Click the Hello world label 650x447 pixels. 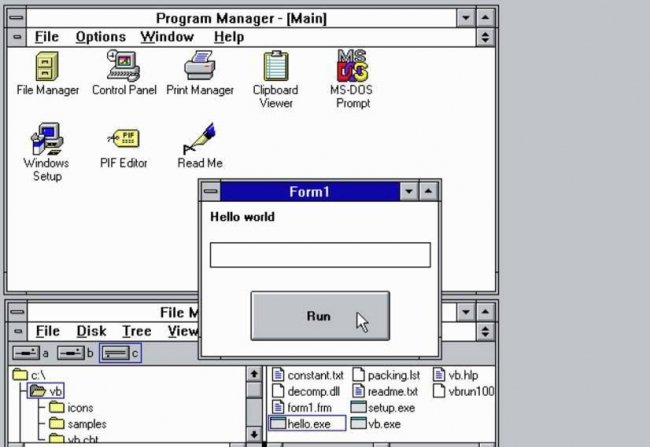coord(243,217)
